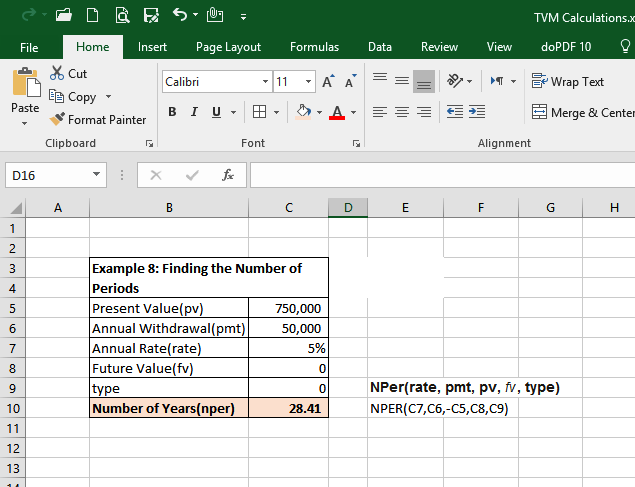635x487 pixels.
Task: Decrease font size with small A
Action: click(351, 81)
